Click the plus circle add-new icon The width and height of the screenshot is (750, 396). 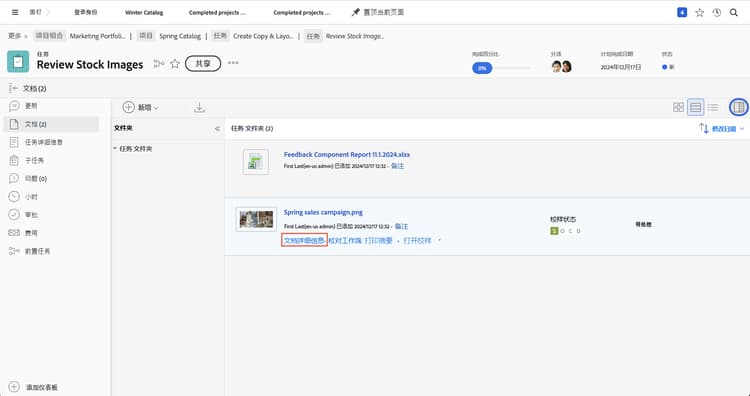(128, 107)
